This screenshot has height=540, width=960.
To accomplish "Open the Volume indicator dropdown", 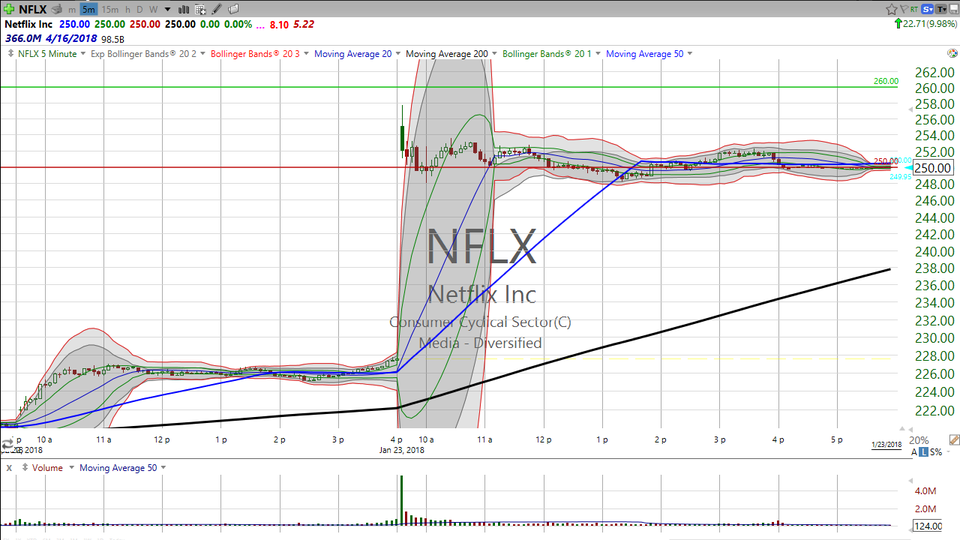I will 71,468.
